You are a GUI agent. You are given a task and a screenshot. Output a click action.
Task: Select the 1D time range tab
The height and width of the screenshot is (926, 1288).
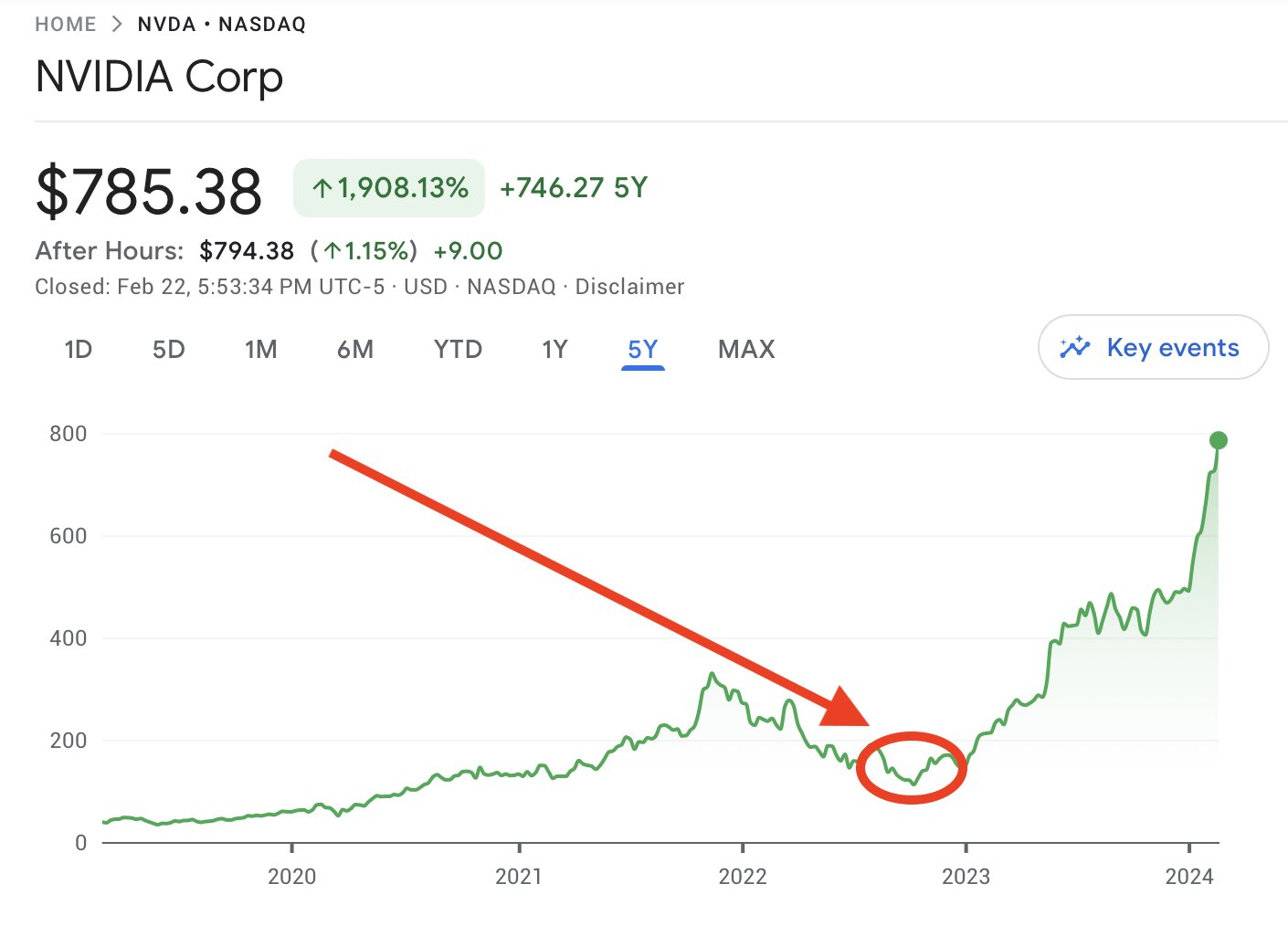click(79, 350)
